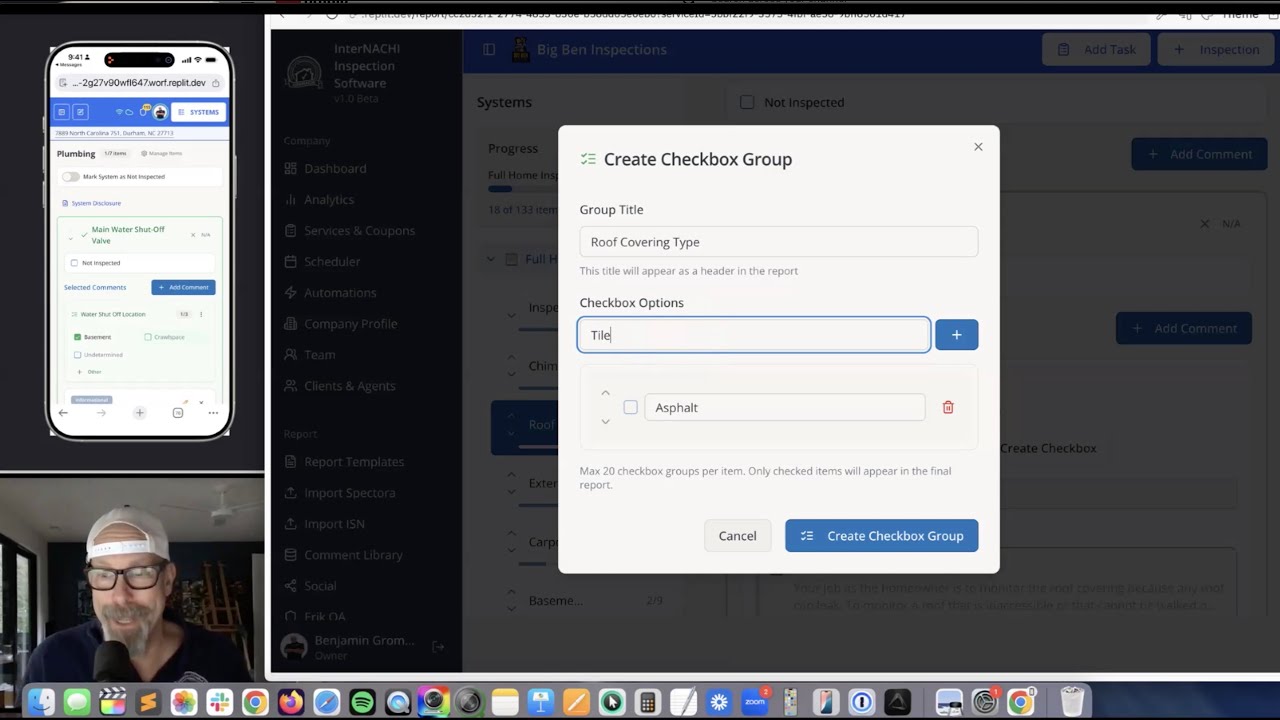The width and height of the screenshot is (1280, 720).
Task: Focus the Checkbox Options text field
Action: [754, 335]
